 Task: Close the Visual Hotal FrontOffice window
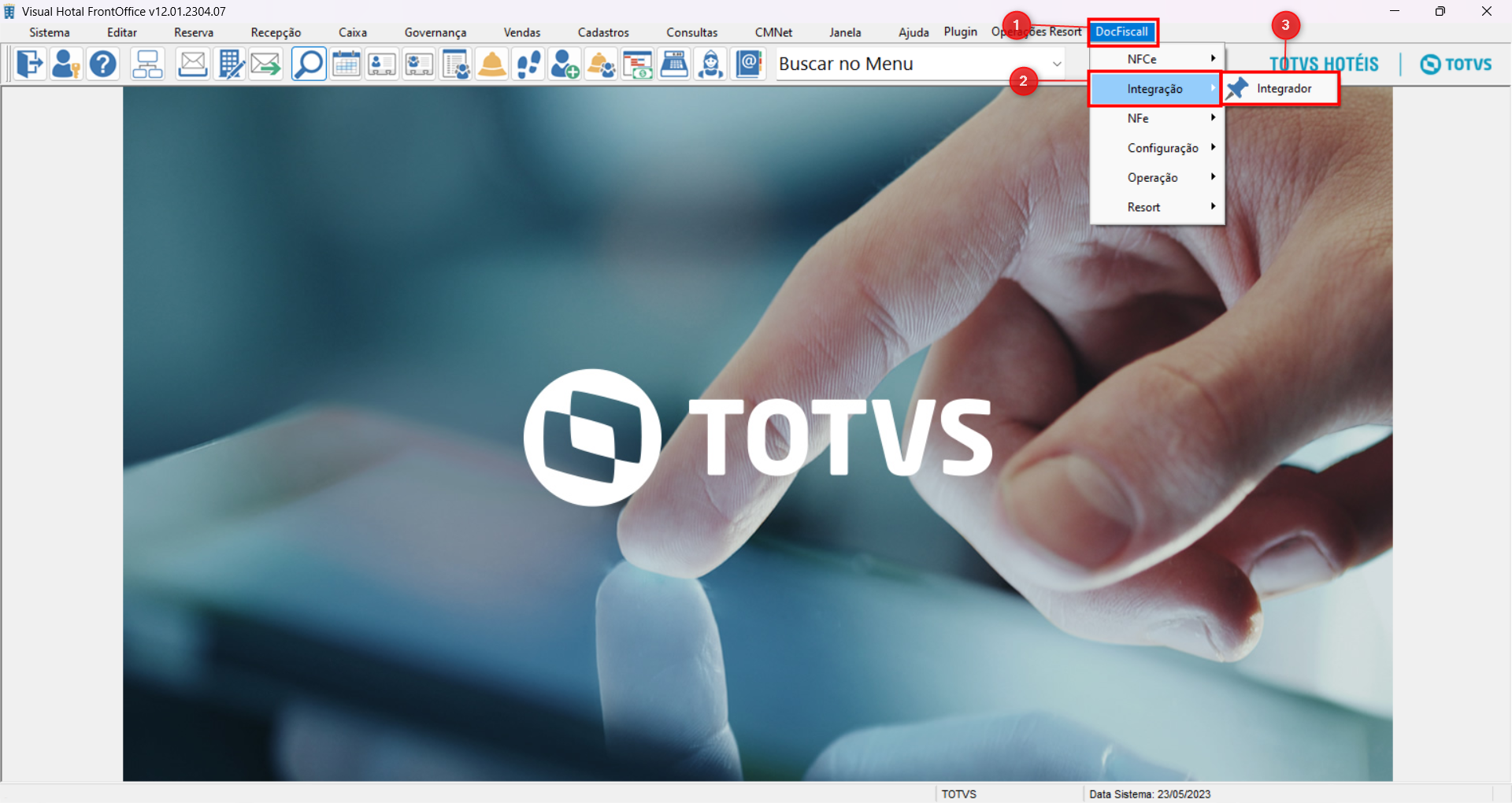[1487, 11]
